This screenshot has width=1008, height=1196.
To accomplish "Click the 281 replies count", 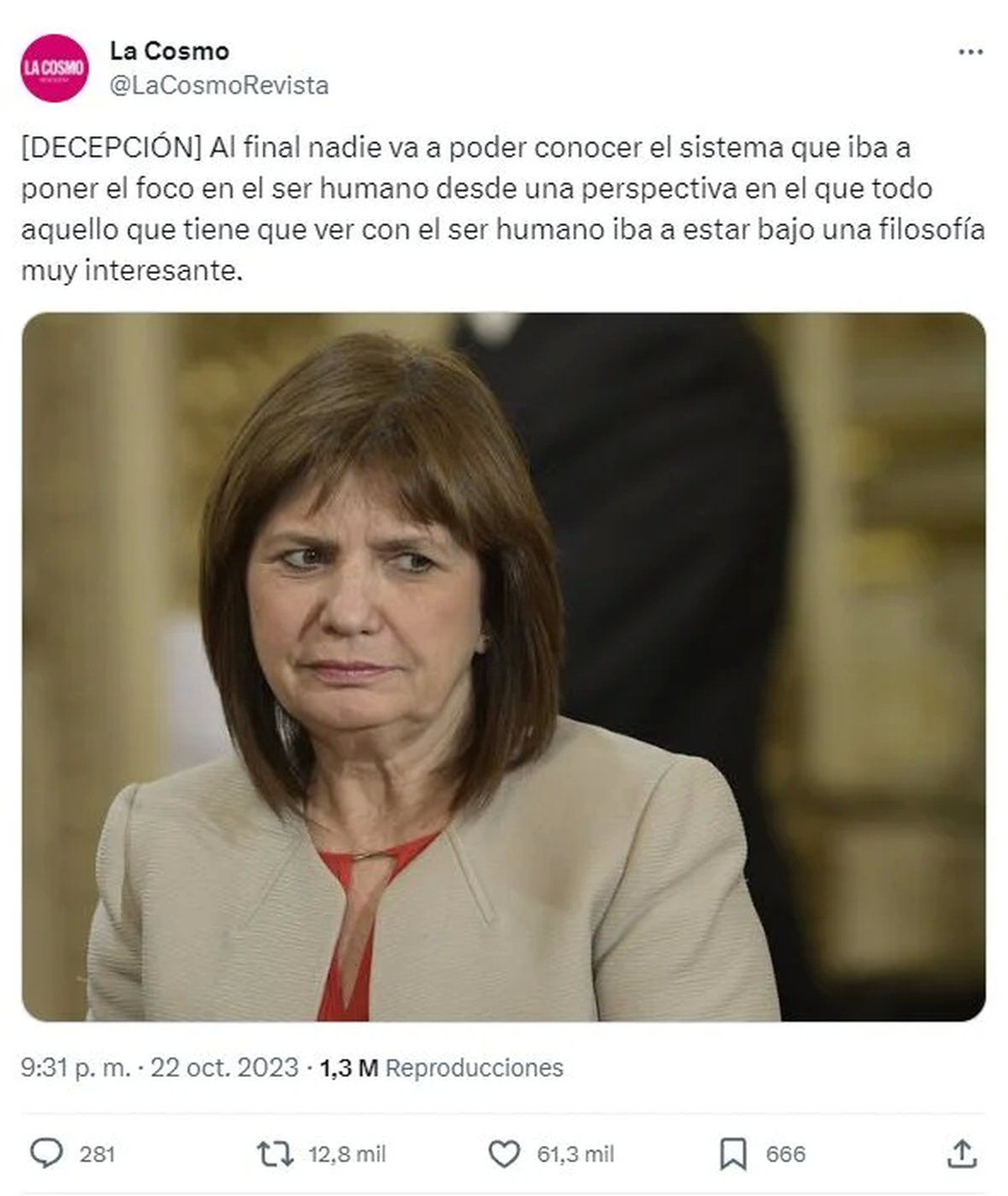I will pyautogui.click(x=97, y=1155).
